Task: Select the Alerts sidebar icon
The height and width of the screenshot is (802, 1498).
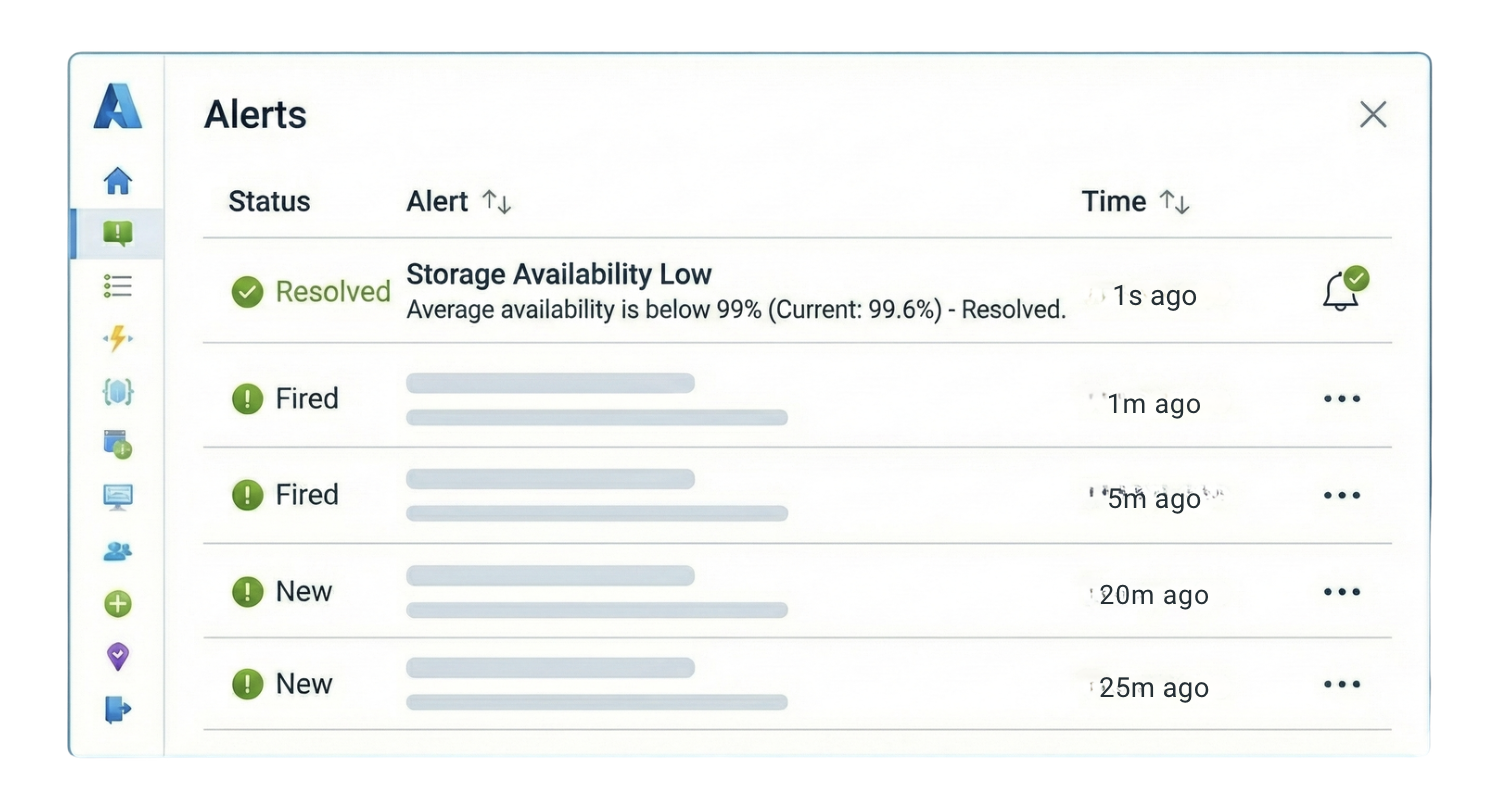Action: (x=117, y=233)
